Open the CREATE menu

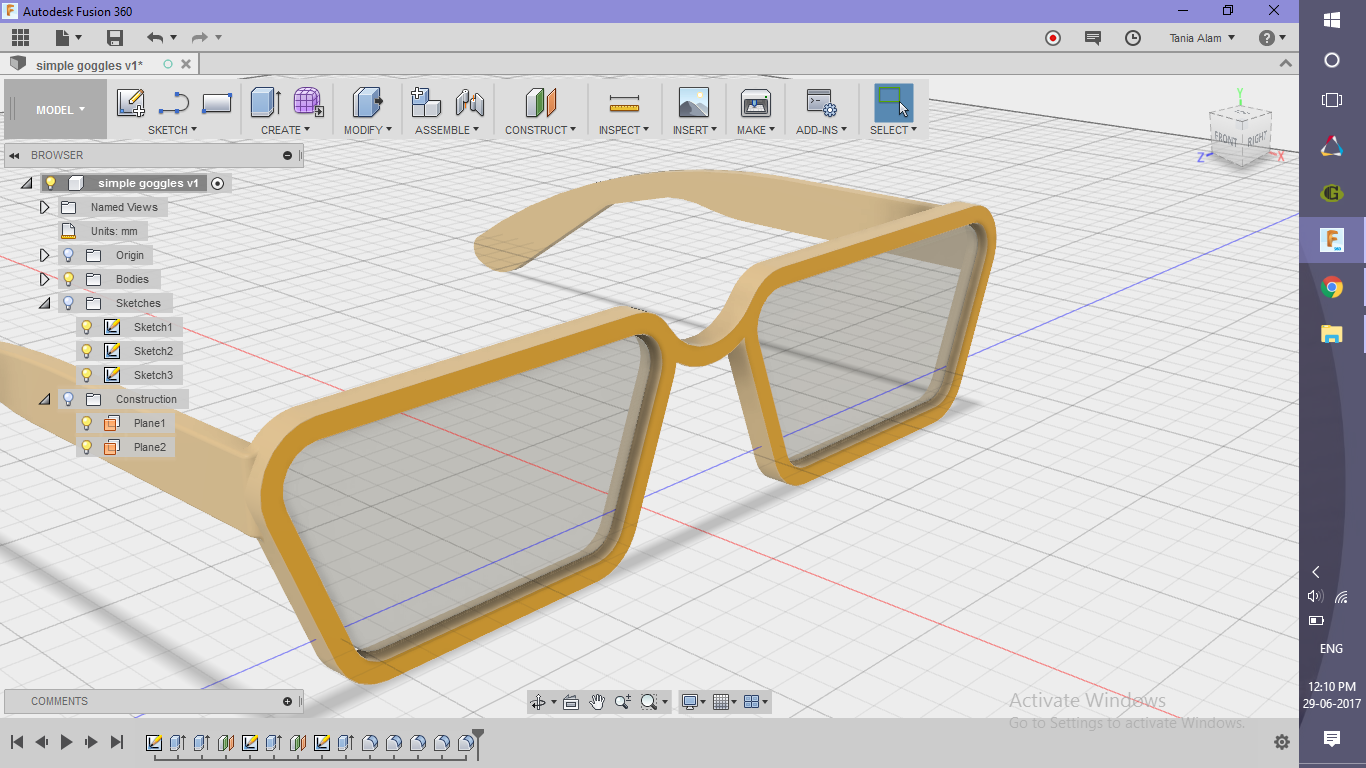(285, 130)
